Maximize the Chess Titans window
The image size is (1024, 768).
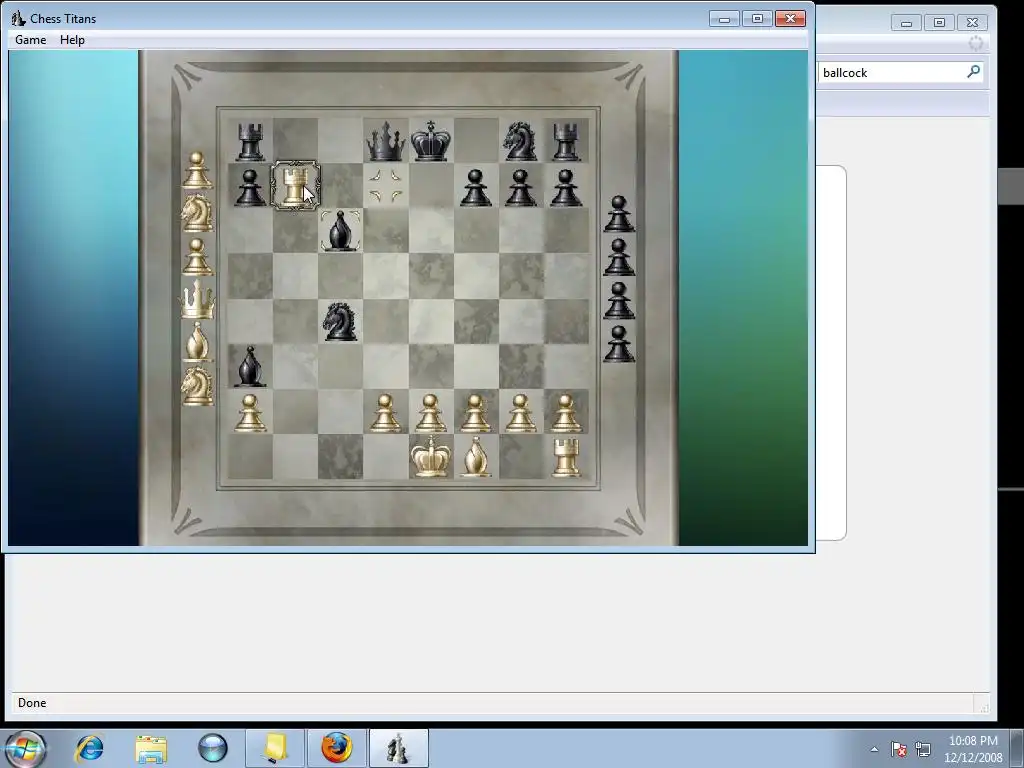click(x=758, y=18)
